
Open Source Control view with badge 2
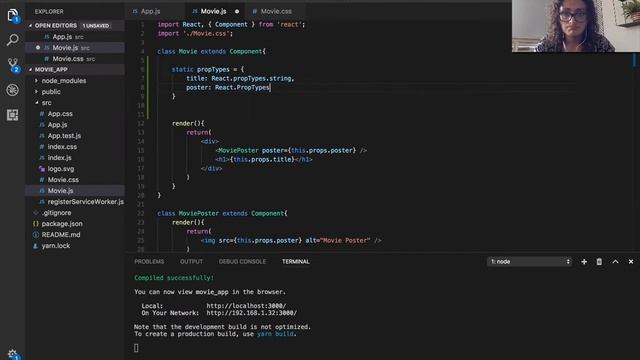click(13, 65)
